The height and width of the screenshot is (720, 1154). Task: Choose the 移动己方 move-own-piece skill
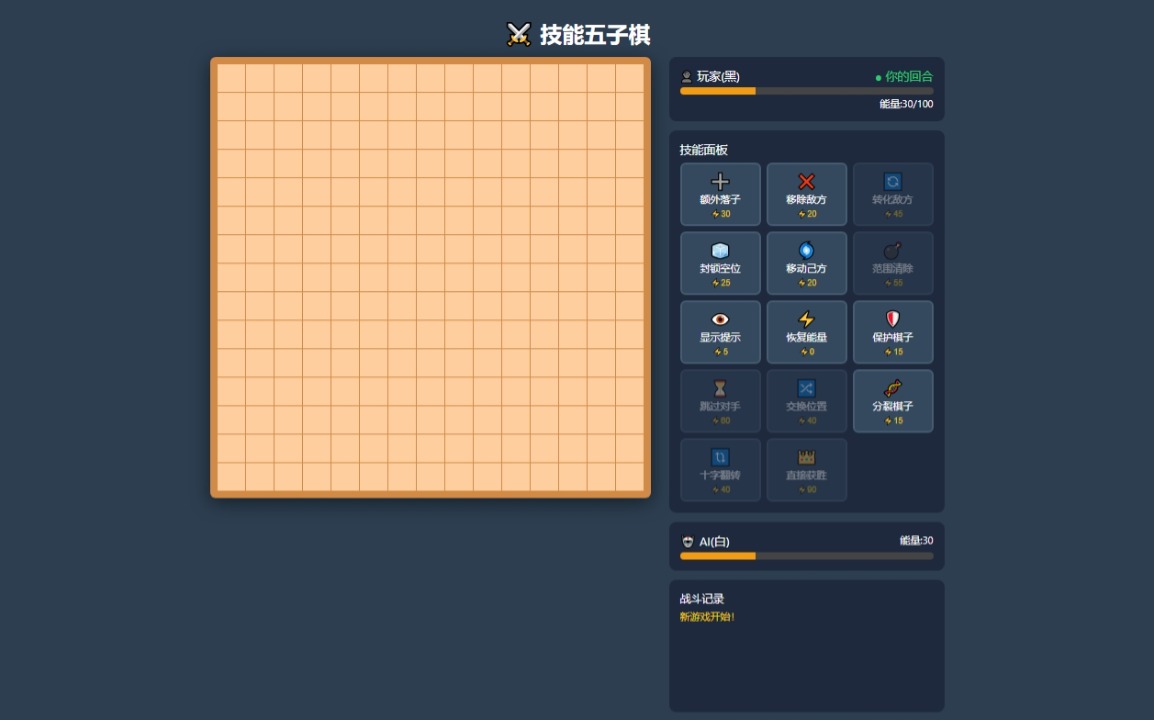807,264
